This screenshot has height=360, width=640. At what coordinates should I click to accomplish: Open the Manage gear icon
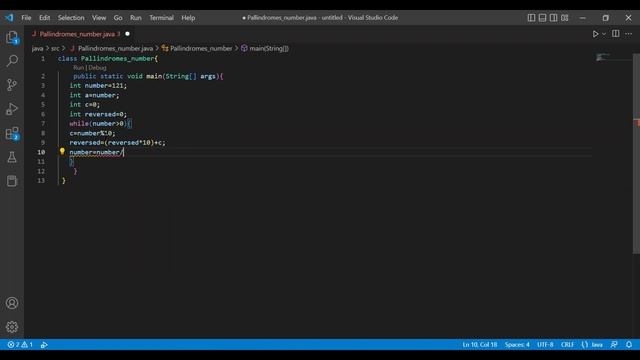click(x=12, y=327)
